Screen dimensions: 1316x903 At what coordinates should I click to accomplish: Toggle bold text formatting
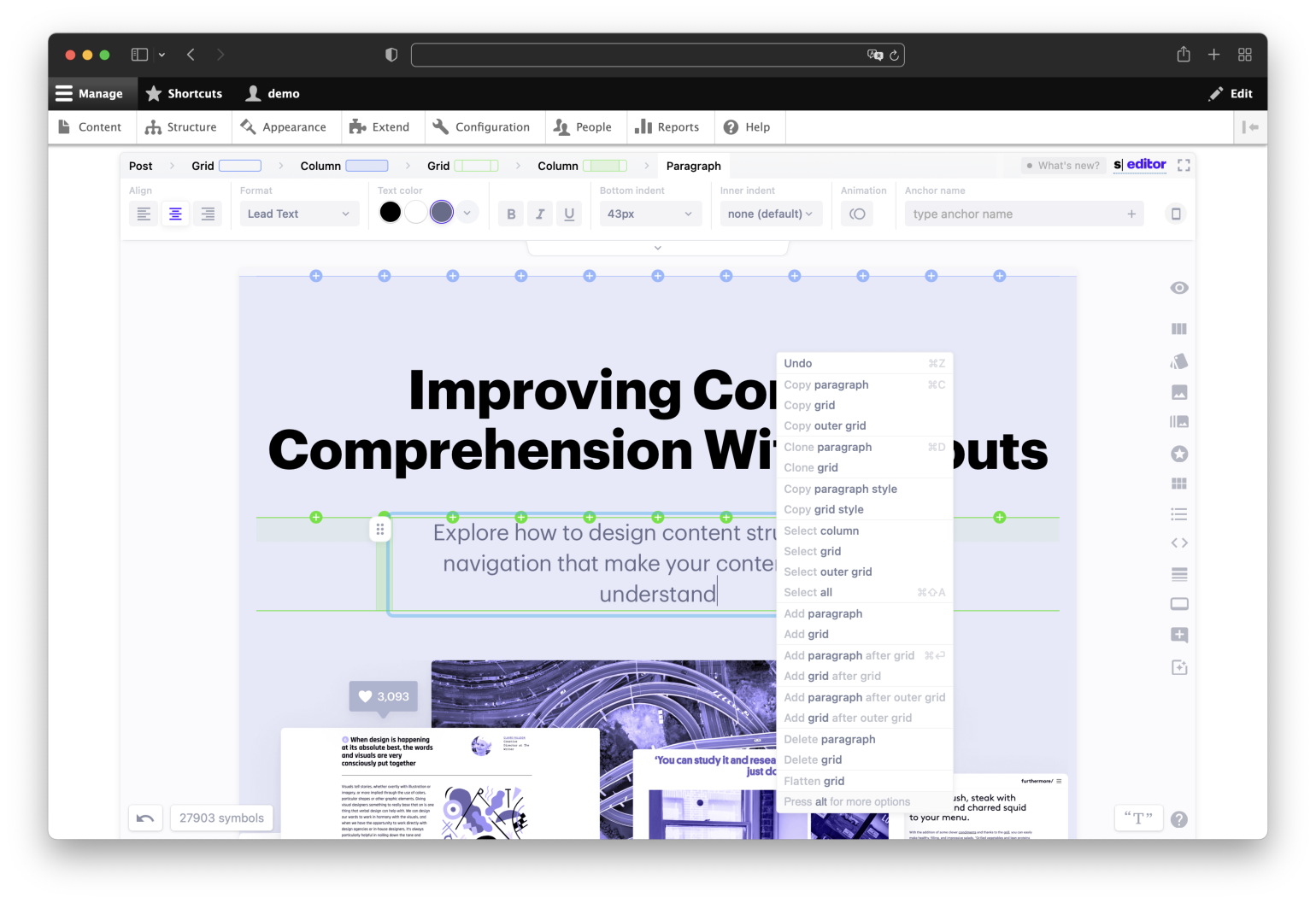click(x=511, y=214)
